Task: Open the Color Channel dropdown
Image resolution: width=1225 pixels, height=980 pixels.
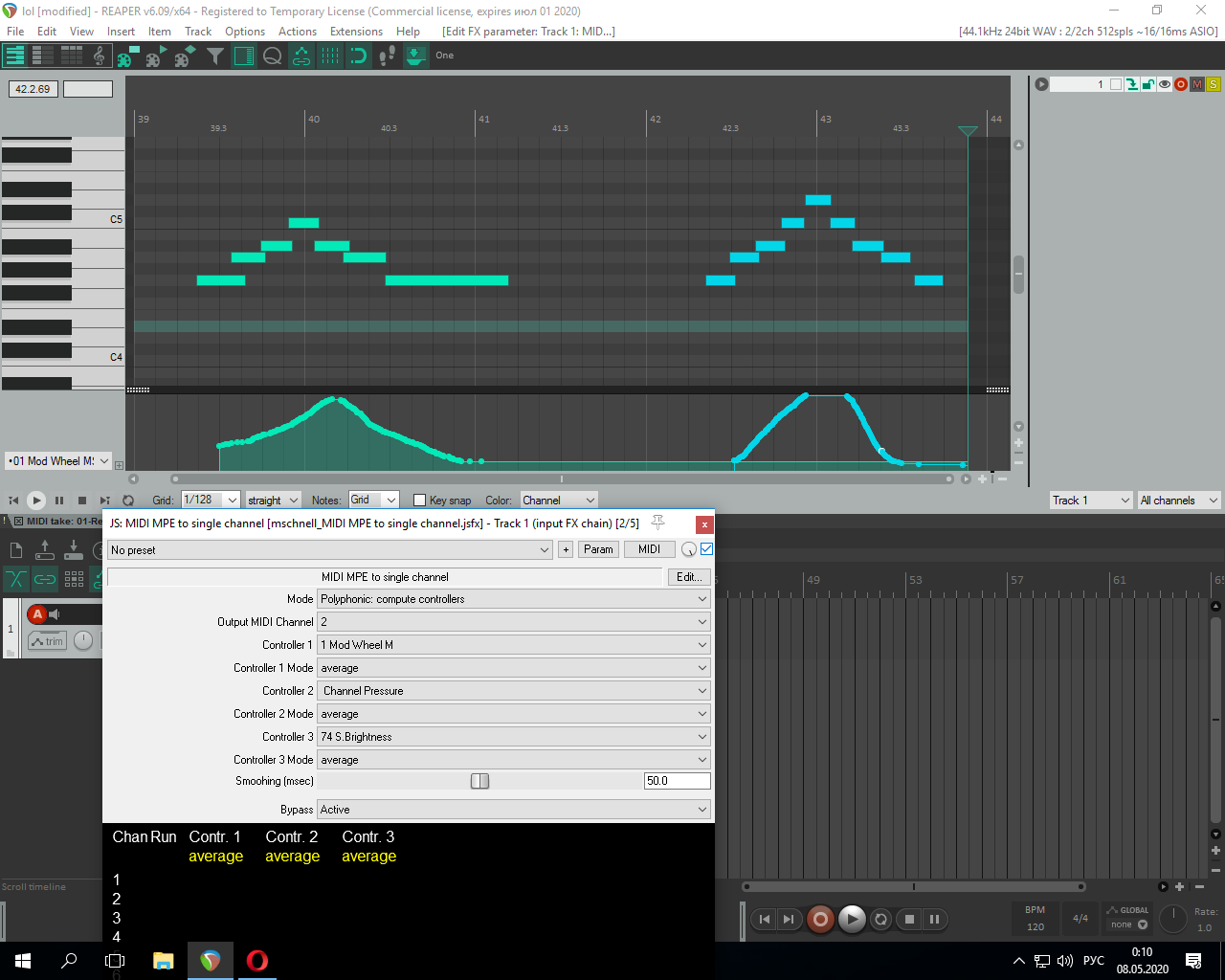Action: coord(559,500)
